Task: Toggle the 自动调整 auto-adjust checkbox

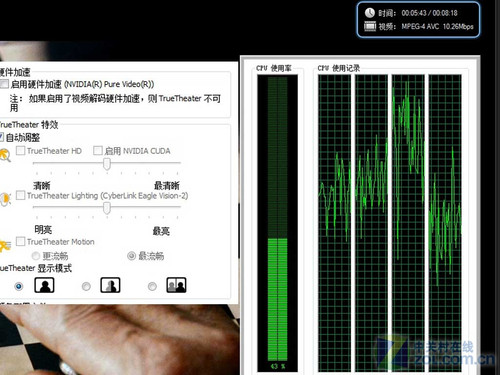Action: pyautogui.click(x=1, y=137)
